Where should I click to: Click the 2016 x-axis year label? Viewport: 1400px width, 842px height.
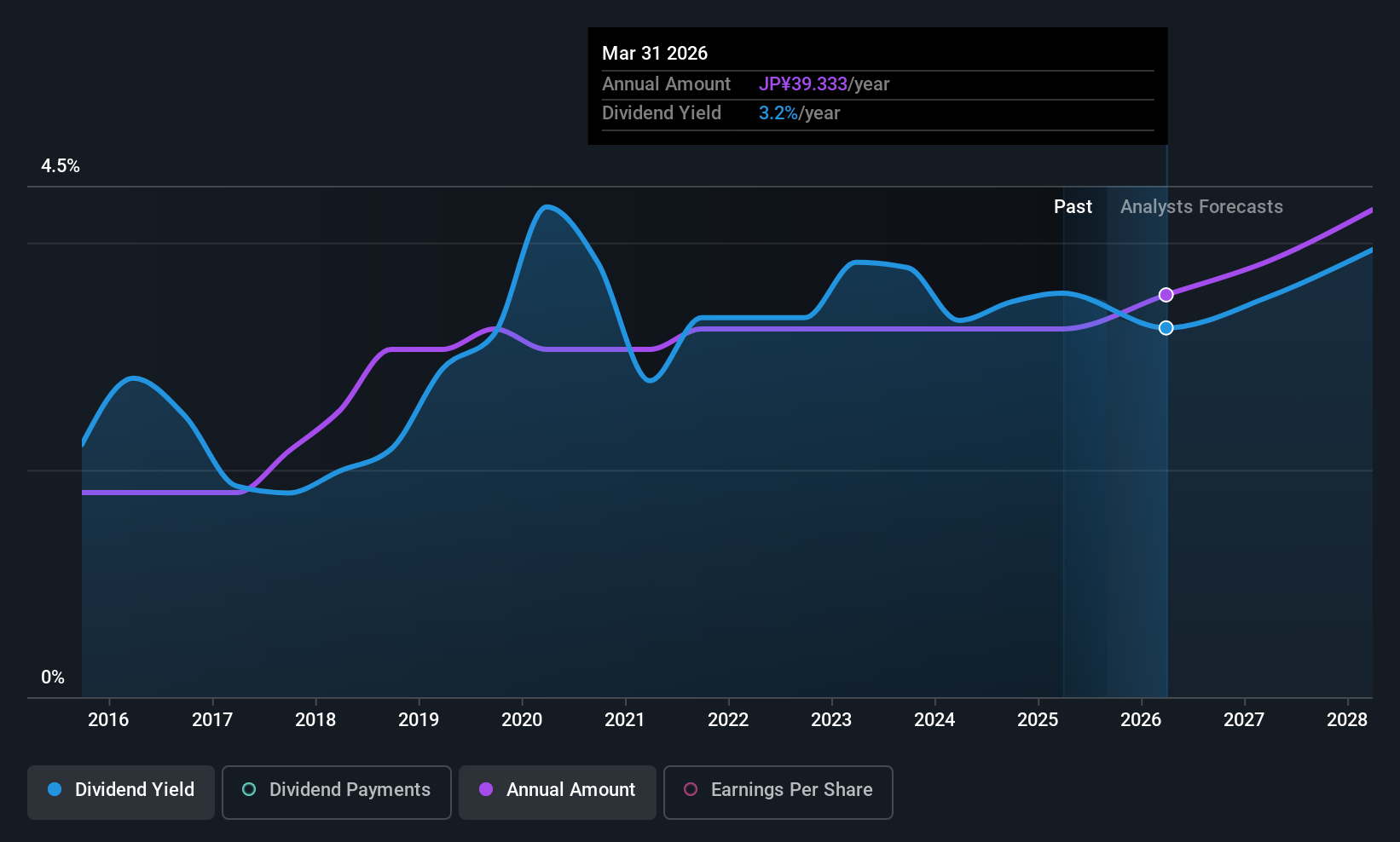pyautogui.click(x=108, y=720)
